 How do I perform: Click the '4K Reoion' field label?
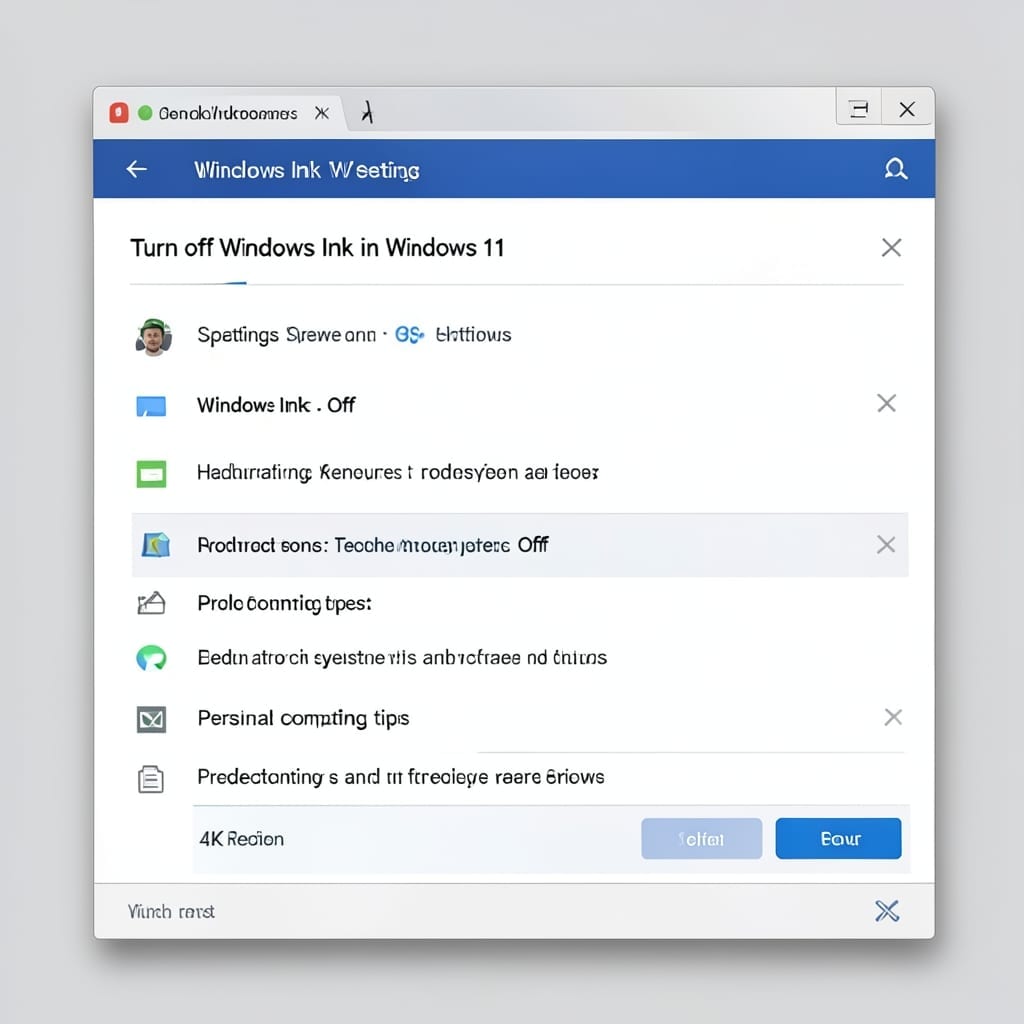(242, 839)
